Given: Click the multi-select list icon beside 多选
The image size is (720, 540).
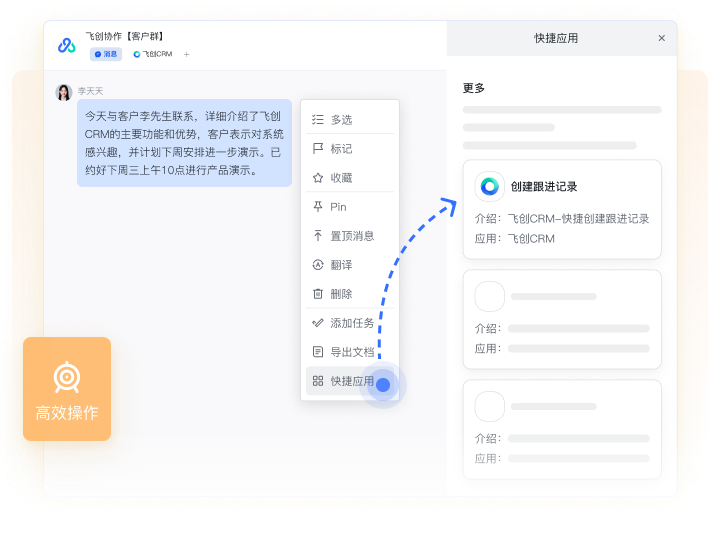Looking at the screenshot, I should 318,120.
